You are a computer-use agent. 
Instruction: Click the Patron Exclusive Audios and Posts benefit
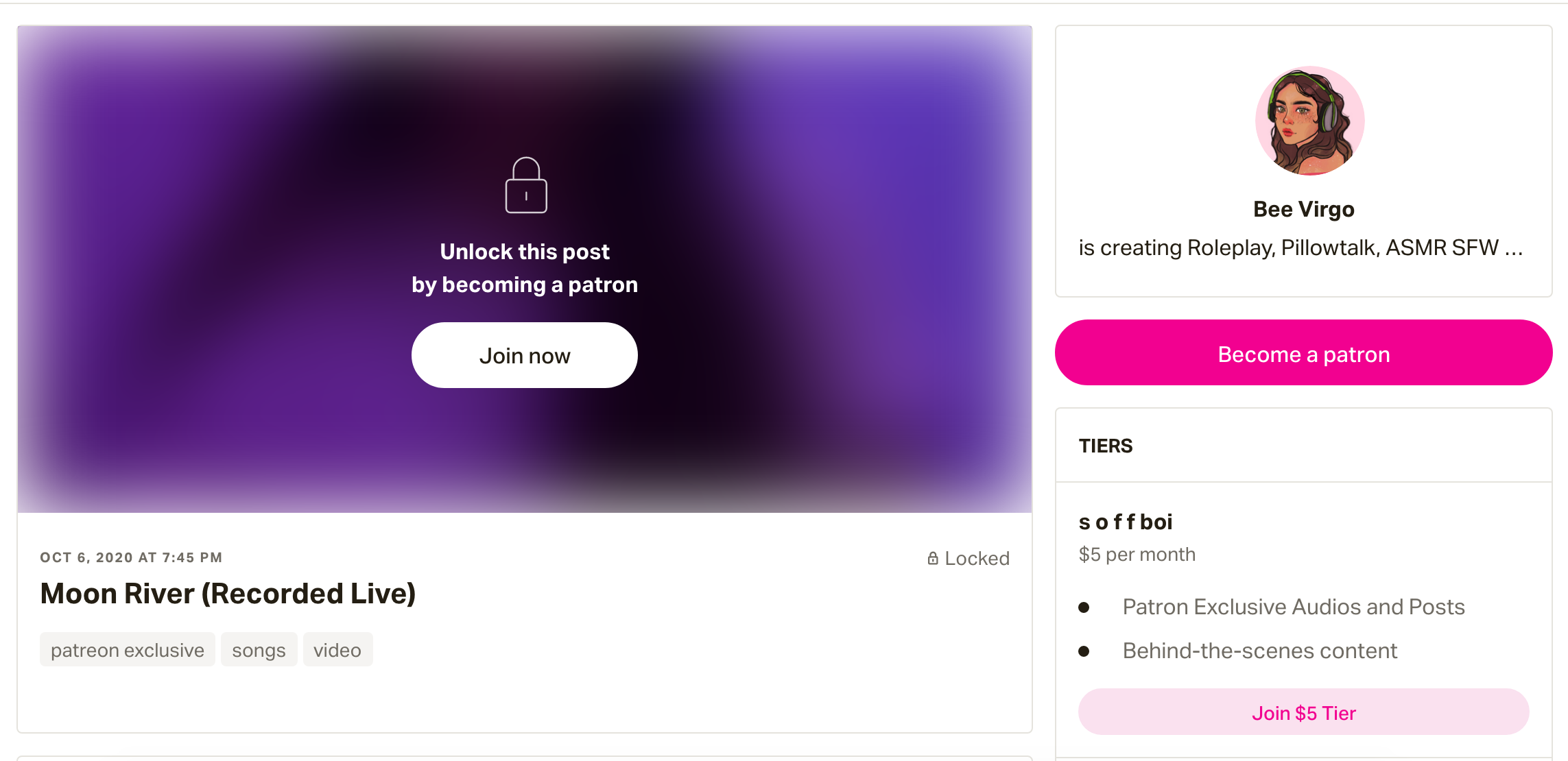pos(1294,607)
